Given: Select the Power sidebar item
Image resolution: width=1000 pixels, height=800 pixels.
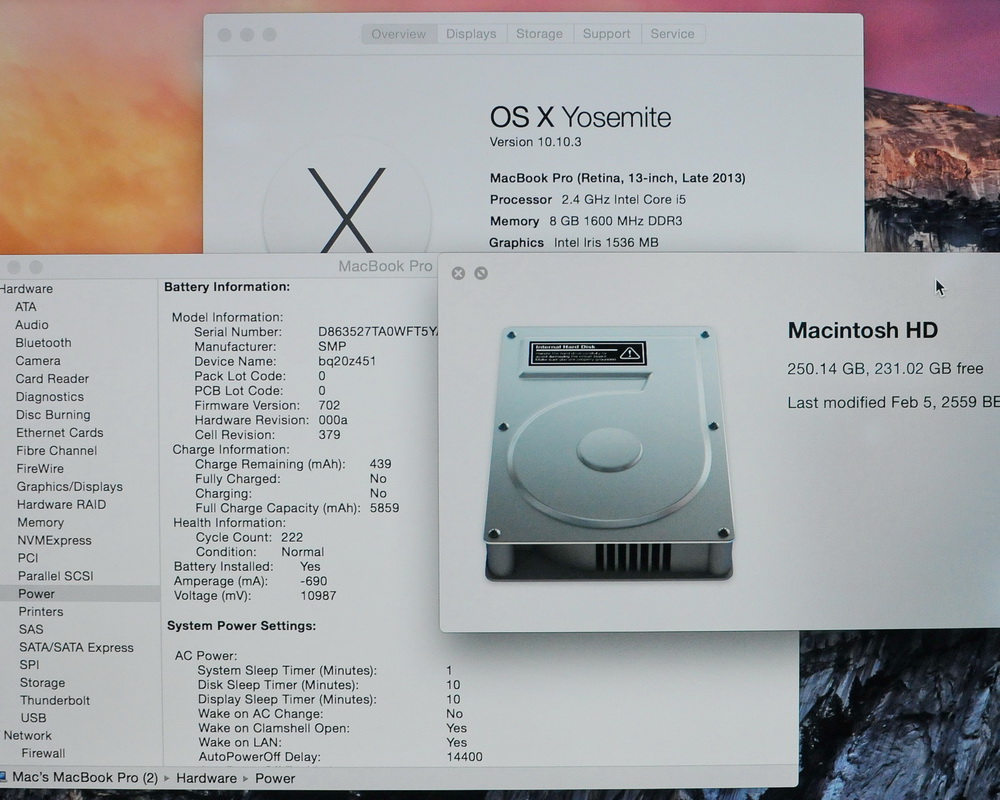Looking at the screenshot, I should point(36,593).
